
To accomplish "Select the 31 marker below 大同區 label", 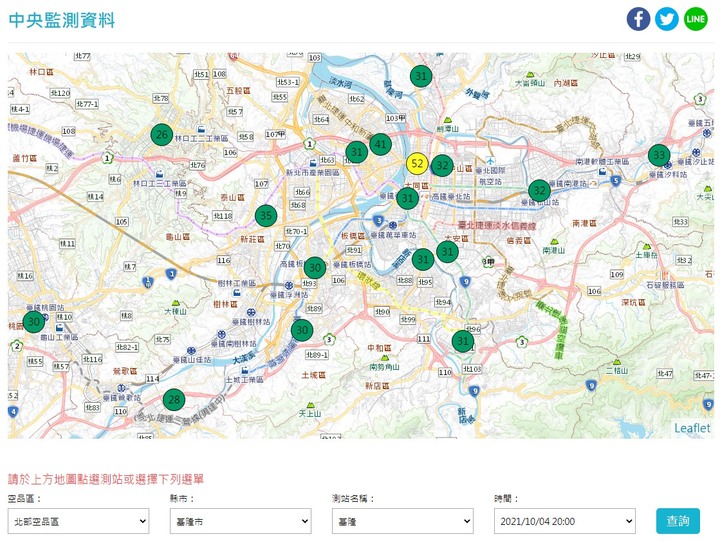I will (x=407, y=198).
